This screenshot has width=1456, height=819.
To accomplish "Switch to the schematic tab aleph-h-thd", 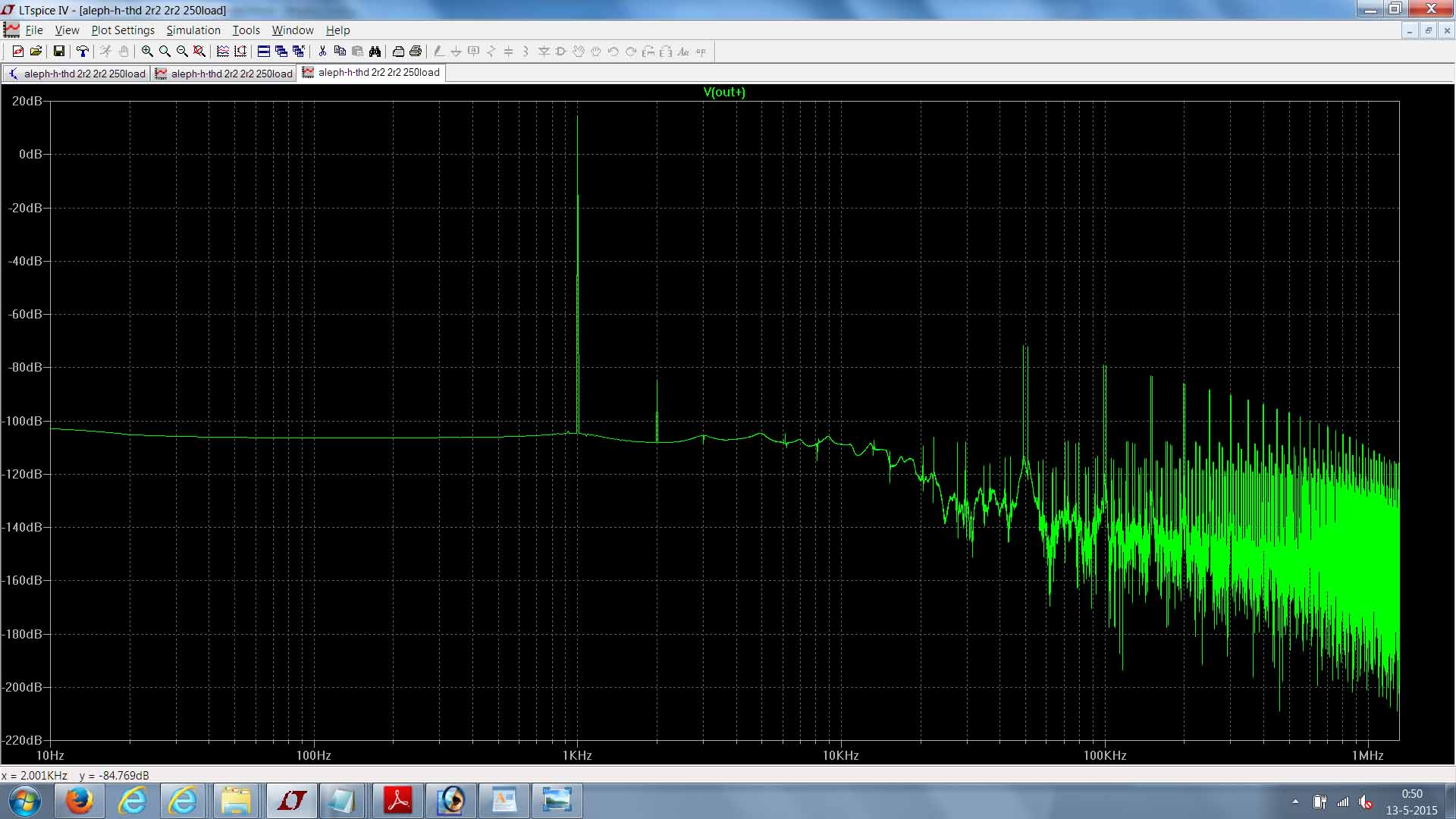I will click(77, 74).
